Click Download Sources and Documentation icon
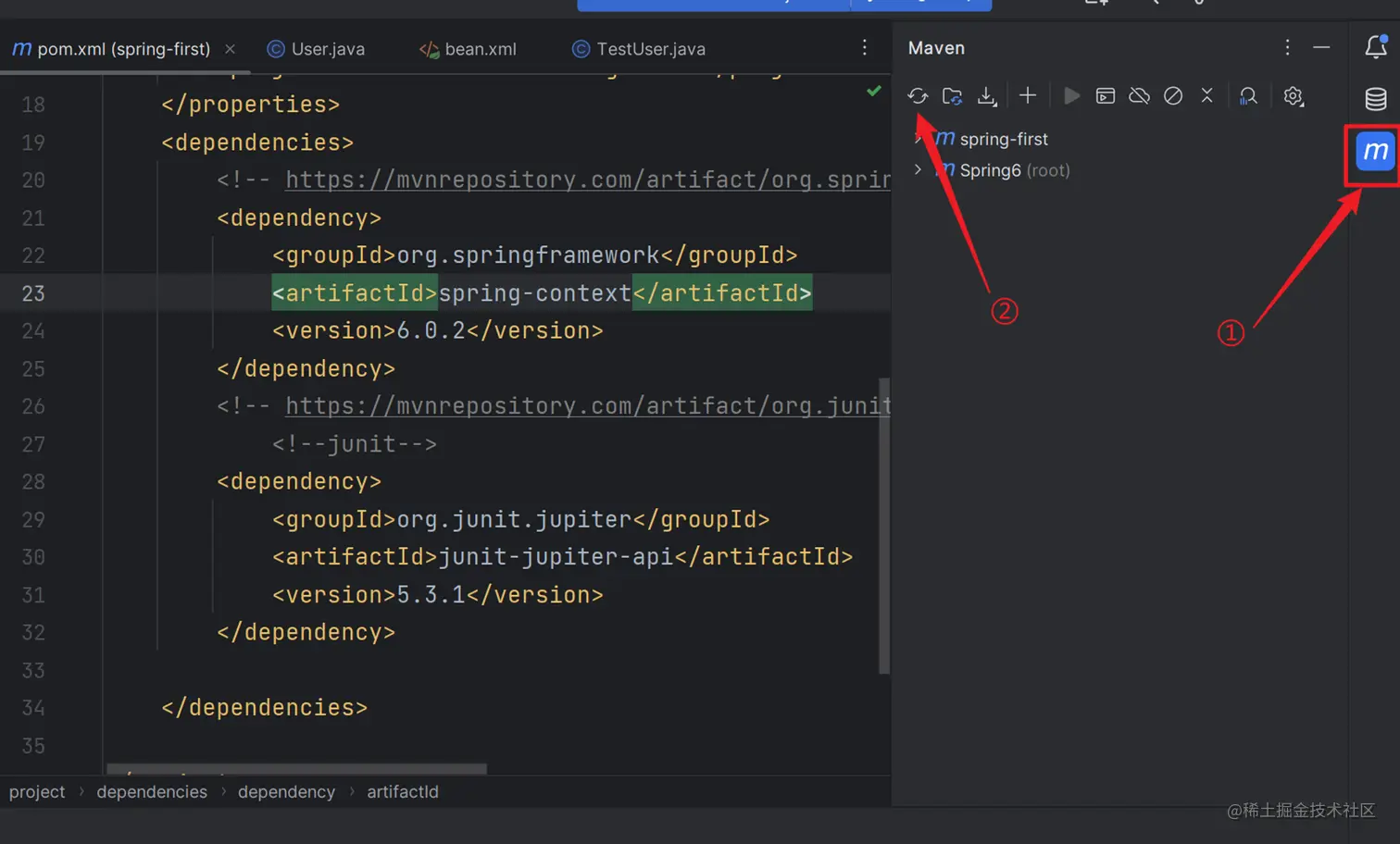 click(987, 96)
